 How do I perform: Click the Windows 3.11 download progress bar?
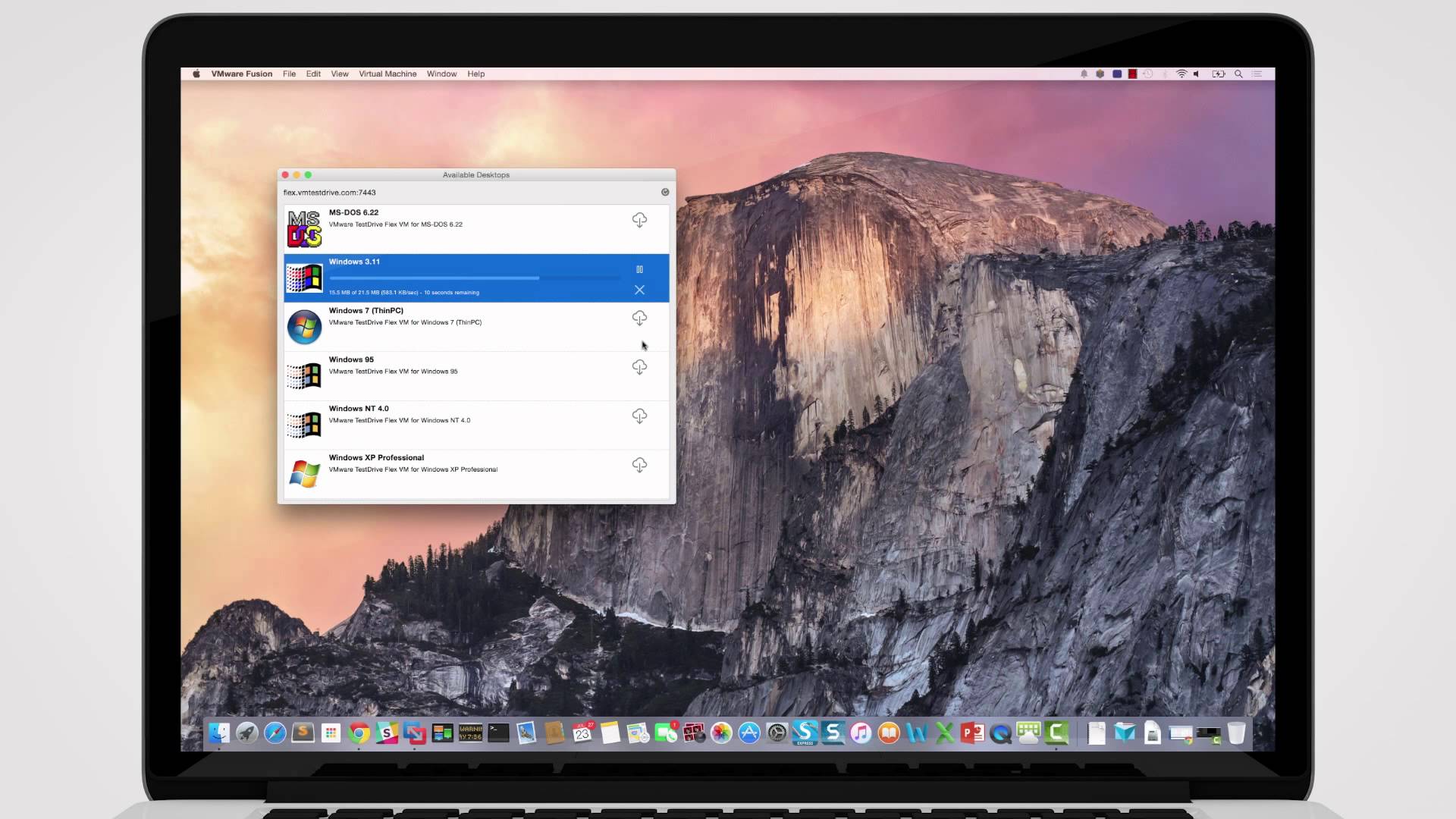click(x=475, y=278)
